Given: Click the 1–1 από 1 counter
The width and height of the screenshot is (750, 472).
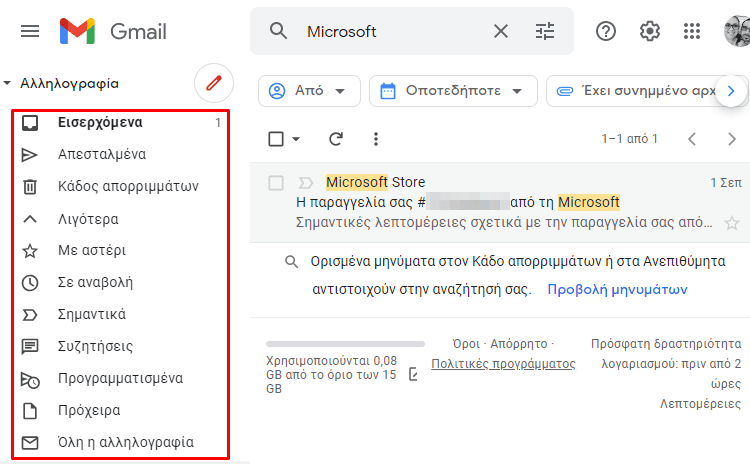Looking at the screenshot, I should click(629, 139).
